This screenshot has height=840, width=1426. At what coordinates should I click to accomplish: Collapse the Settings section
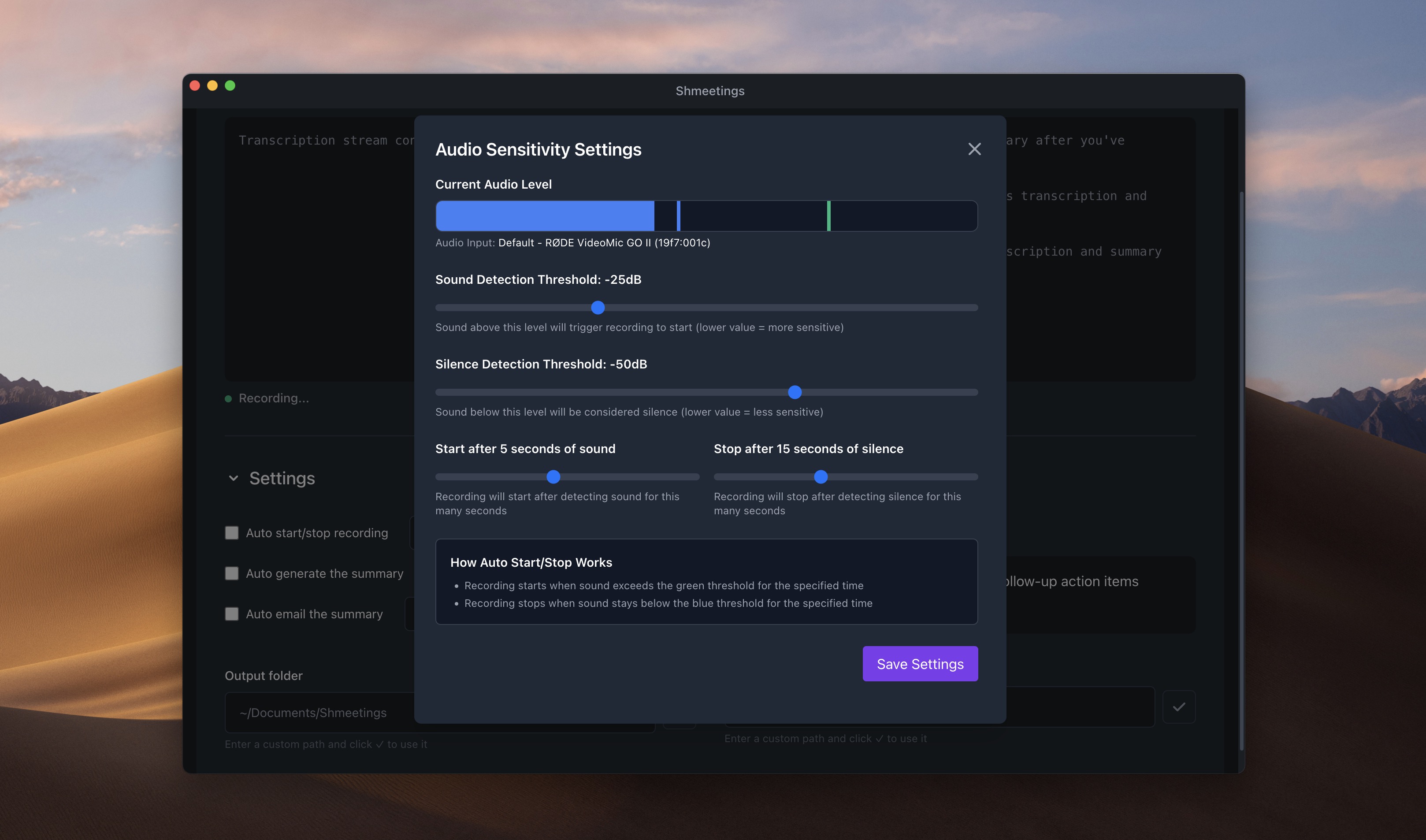(x=234, y=478)
